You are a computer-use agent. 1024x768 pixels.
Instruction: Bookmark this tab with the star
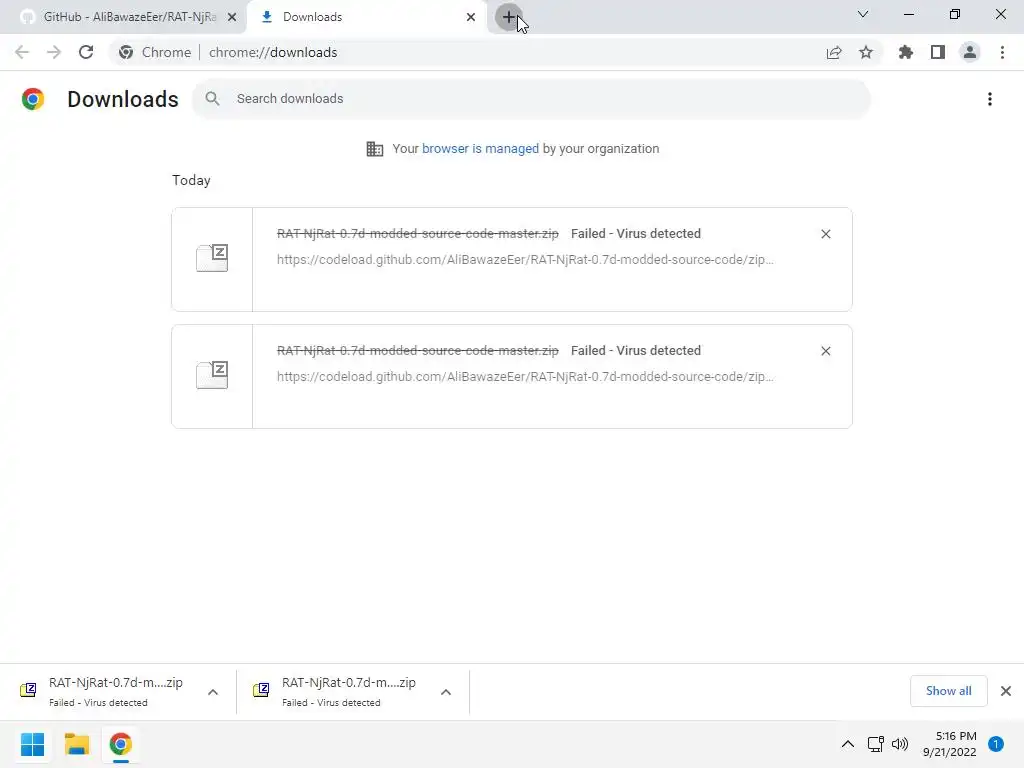coord(866,52)
